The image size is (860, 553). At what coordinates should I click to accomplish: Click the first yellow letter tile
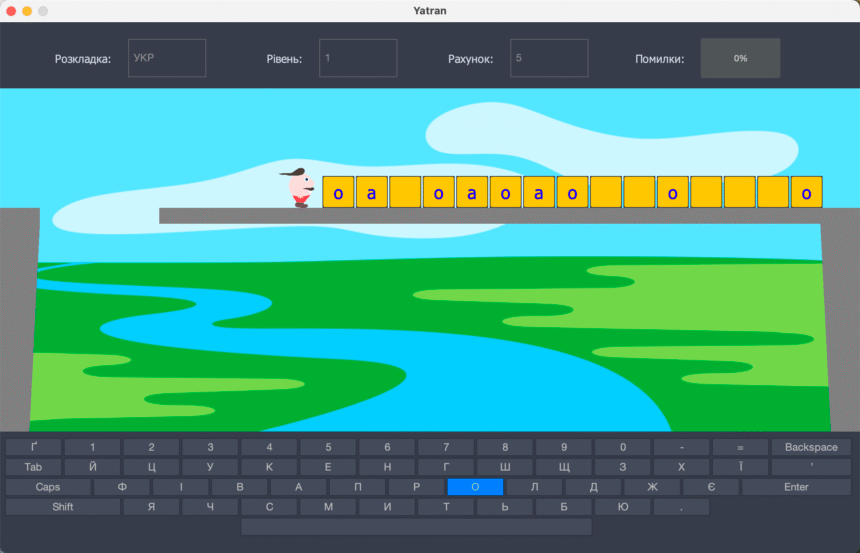click(338, 192)
